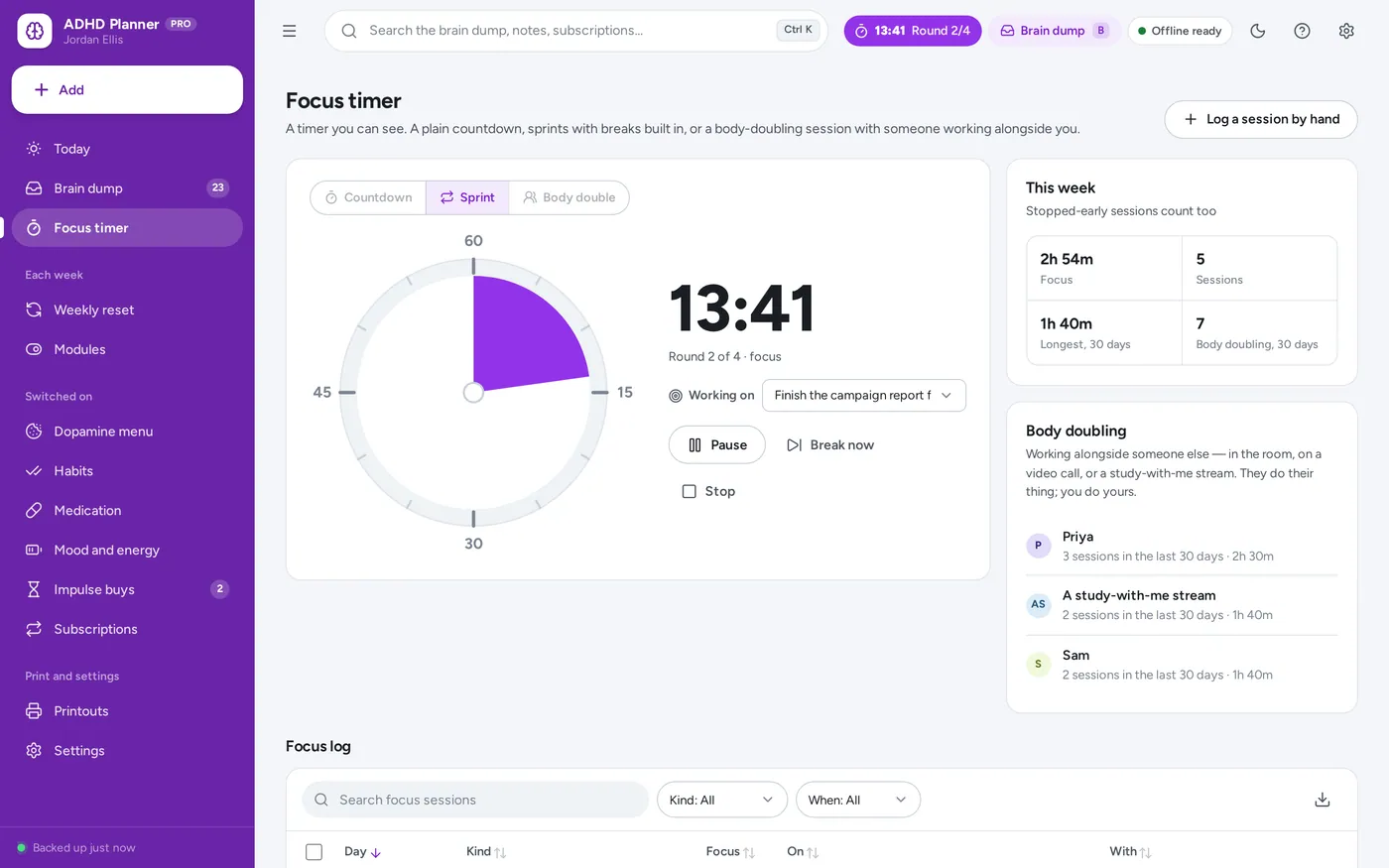Viewport: 1389px width, 868px height.
Task: Click the Search focus sessions field
Action: pyautogui.click(x=475, y=800)
